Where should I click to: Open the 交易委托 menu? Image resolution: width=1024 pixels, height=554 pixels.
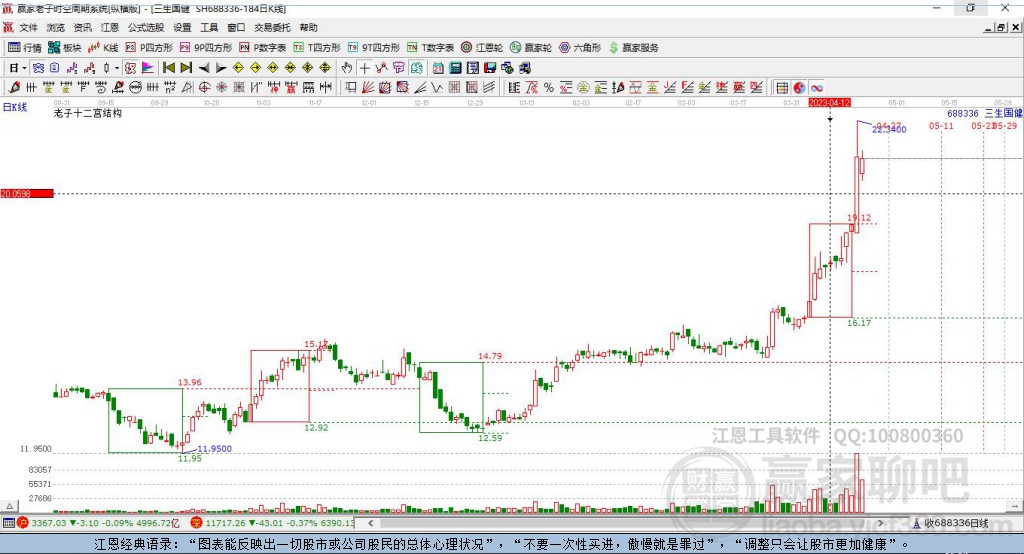(x=272, y=27)
